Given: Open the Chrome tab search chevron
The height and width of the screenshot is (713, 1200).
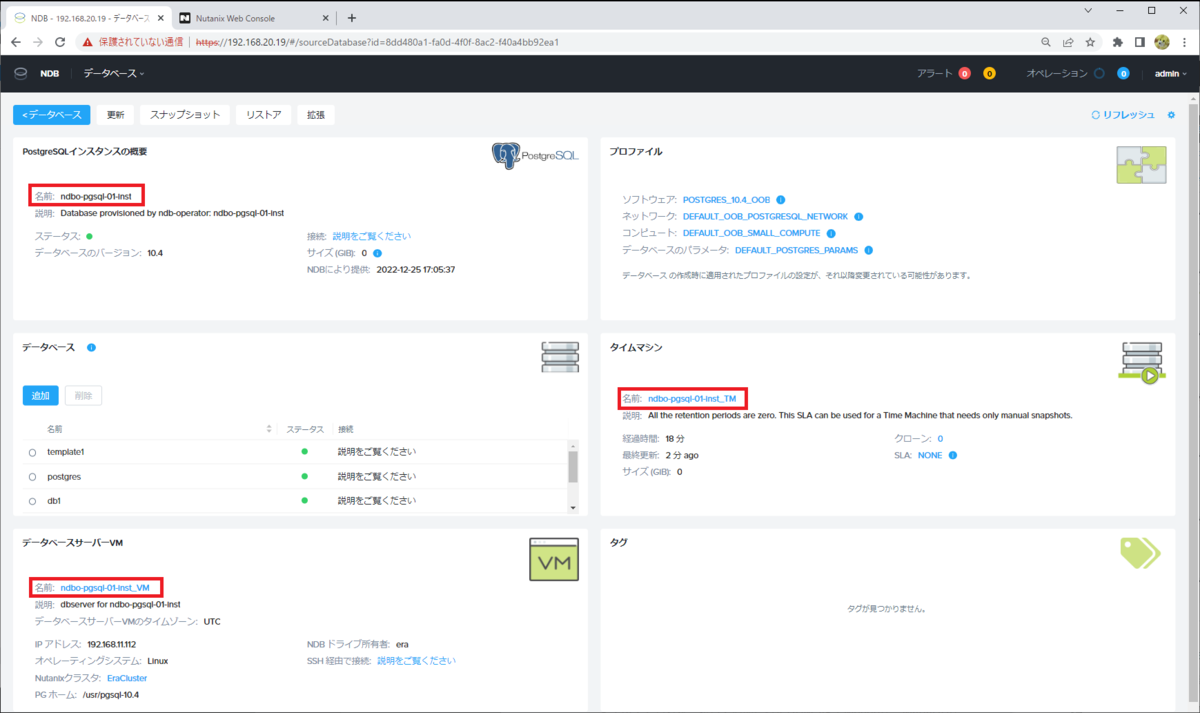Looking at the screenshot, I should coord(1089,11).
